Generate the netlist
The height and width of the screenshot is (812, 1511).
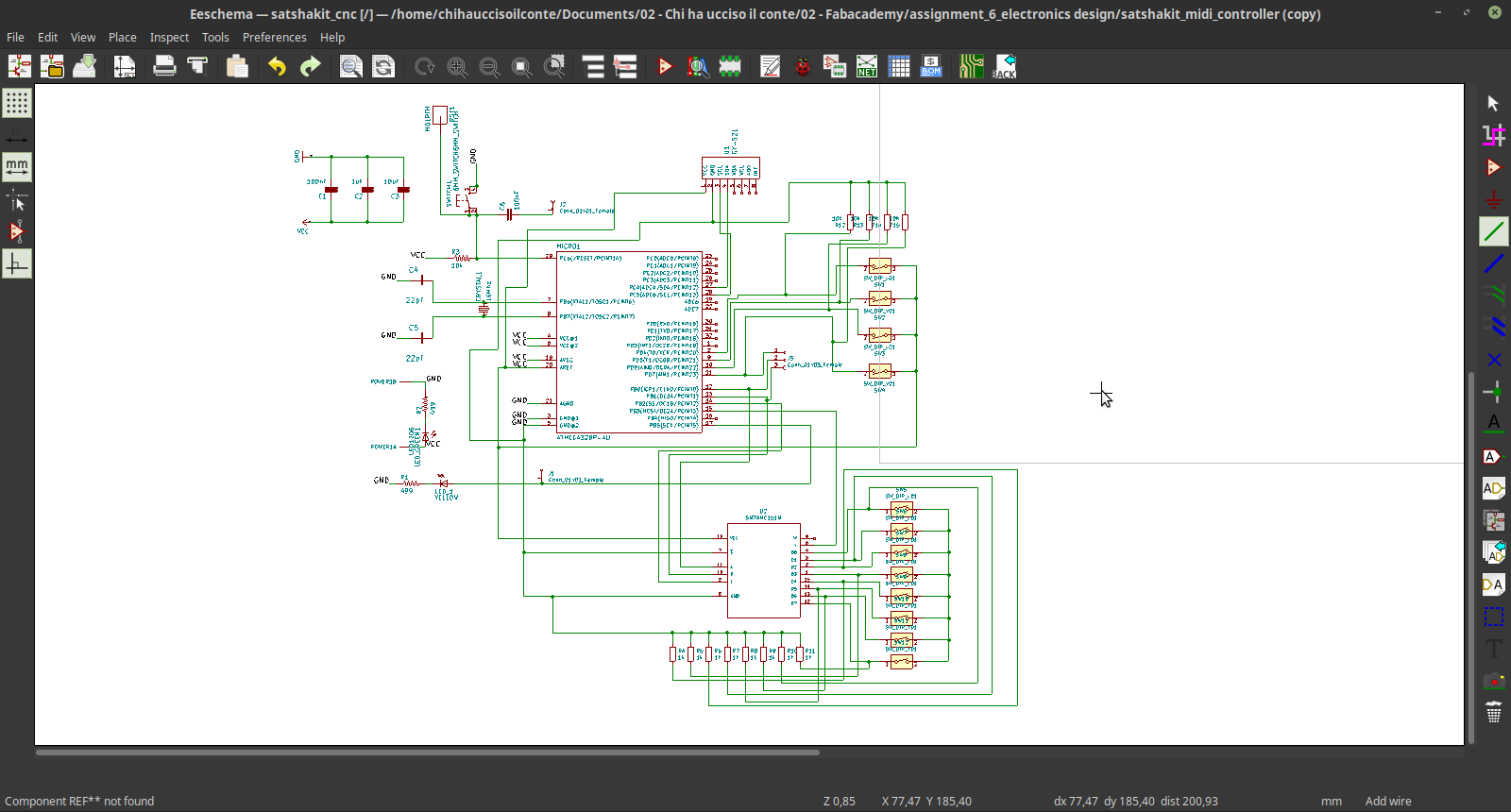(x=867, y=66)
